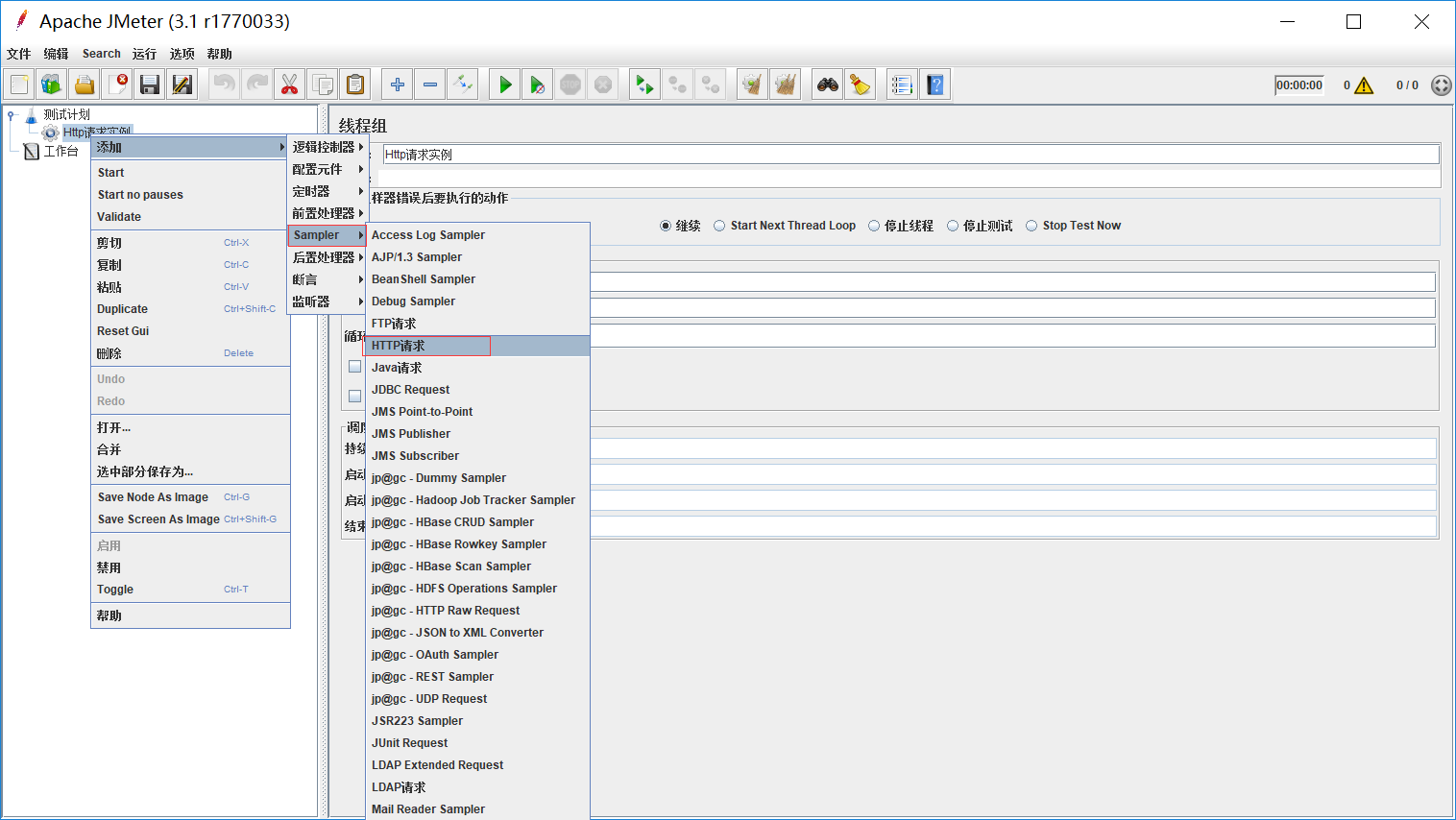Click the Shutdown test icon

[x=603, y=84]
